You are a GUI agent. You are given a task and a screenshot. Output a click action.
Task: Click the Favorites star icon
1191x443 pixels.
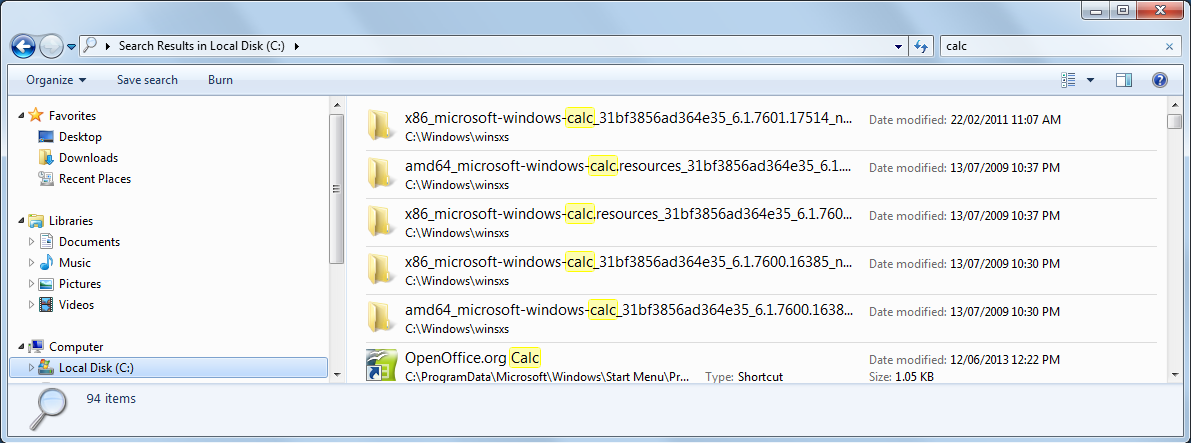tap(36, 115)
